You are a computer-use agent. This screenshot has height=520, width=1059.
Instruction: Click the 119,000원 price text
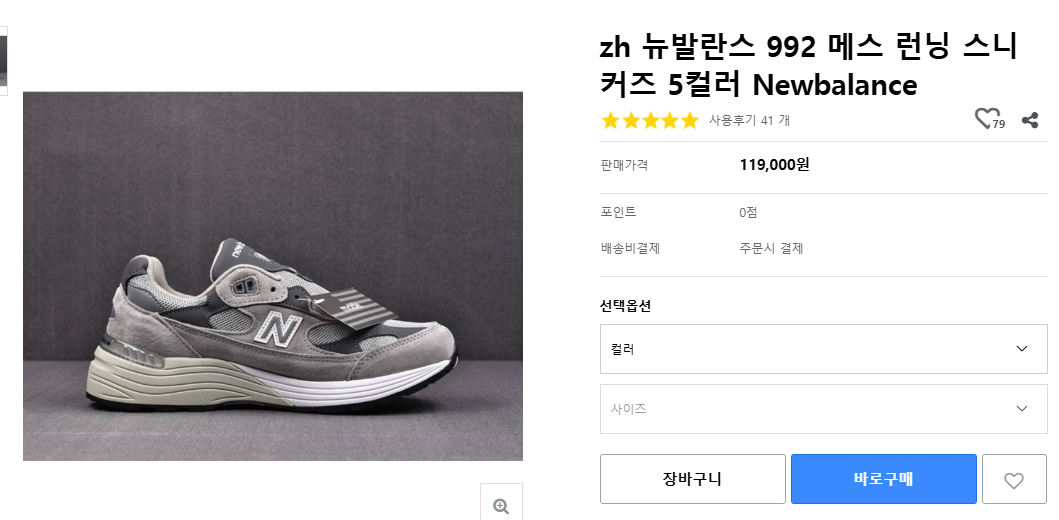(x=774, y=165)
